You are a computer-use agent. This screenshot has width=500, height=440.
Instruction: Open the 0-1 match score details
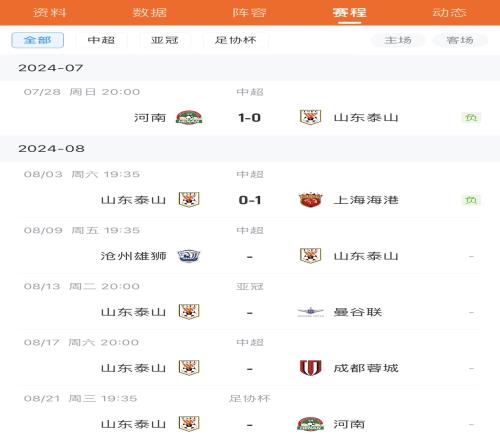250,200
